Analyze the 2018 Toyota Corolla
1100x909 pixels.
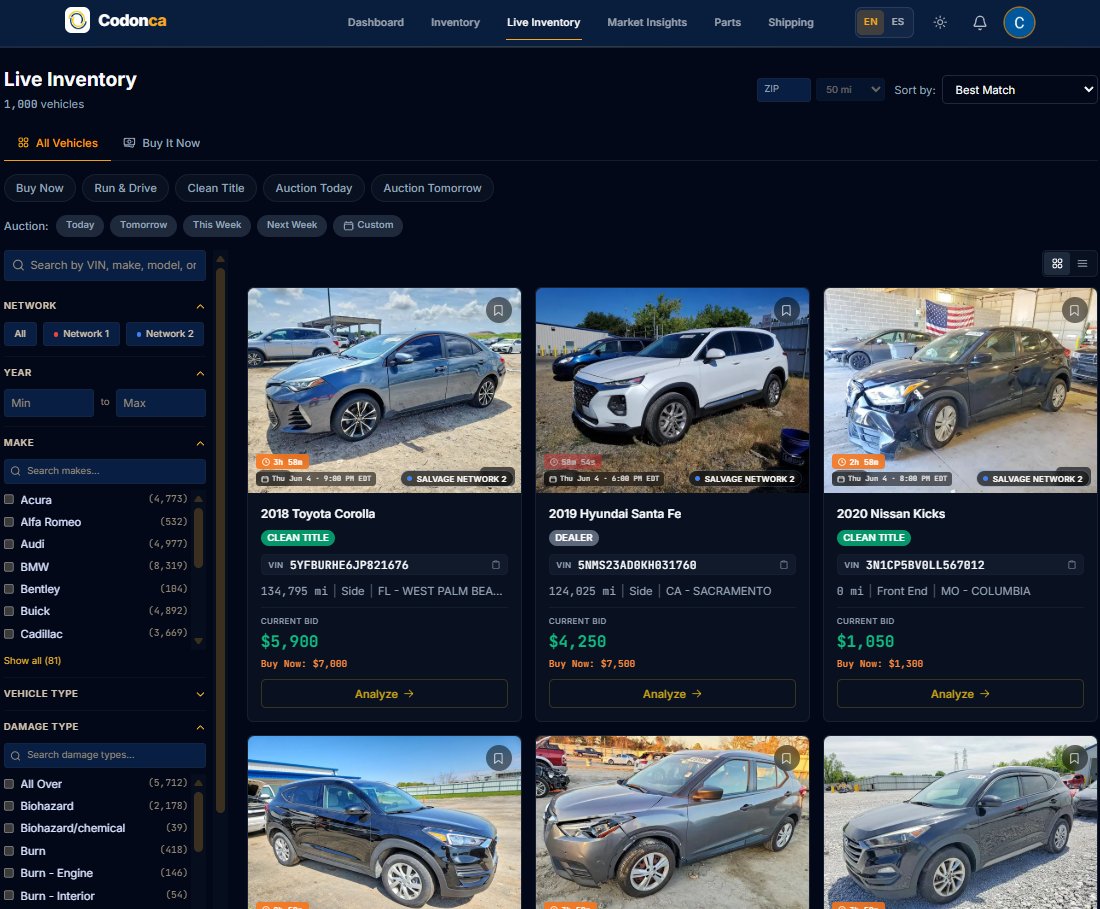click(x=384, y=694)
